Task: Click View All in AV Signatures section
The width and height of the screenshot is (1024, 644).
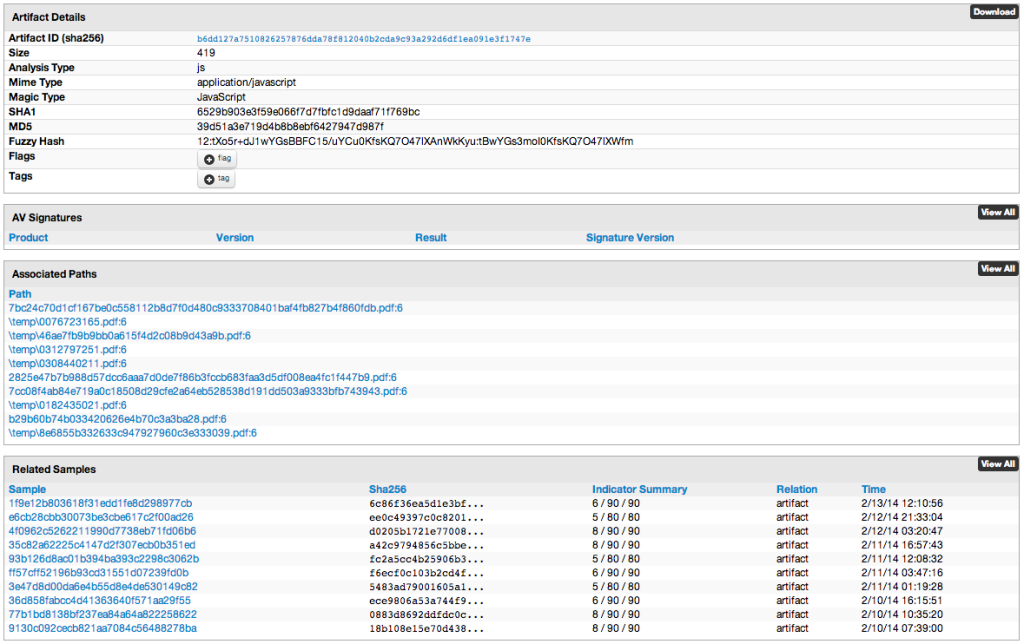Action: (997, 212)
